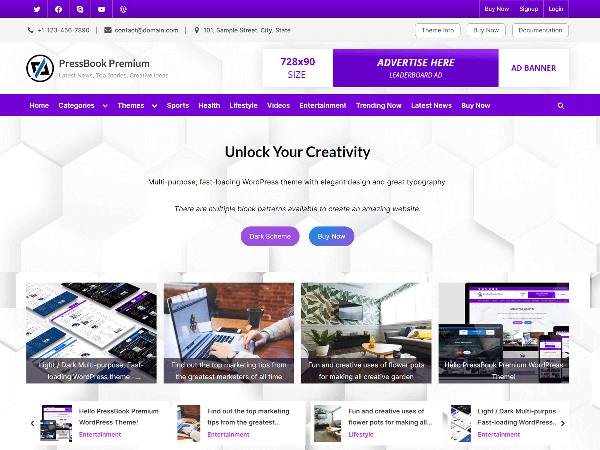Viewport: 600px width, 450px height.
Task: Go to previous carousel slide arrow
Action: [33, 423]
